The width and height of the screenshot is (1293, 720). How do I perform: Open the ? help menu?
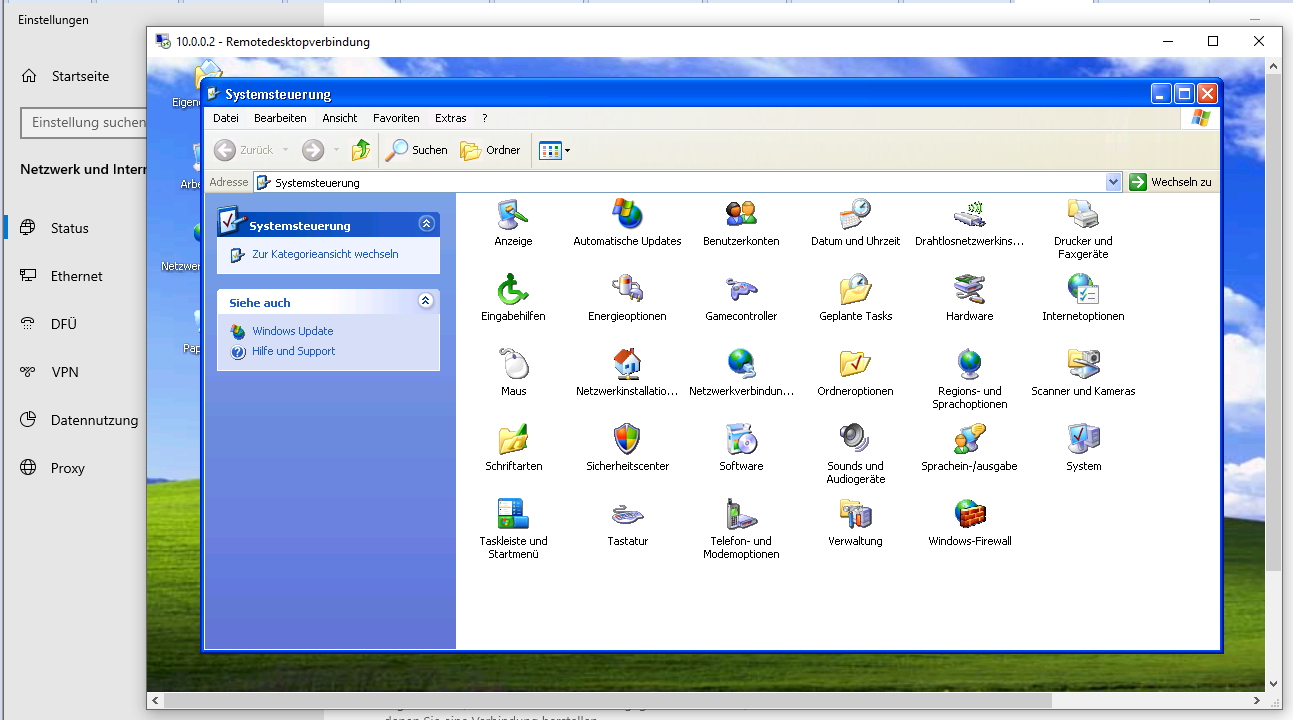point(485,118)
